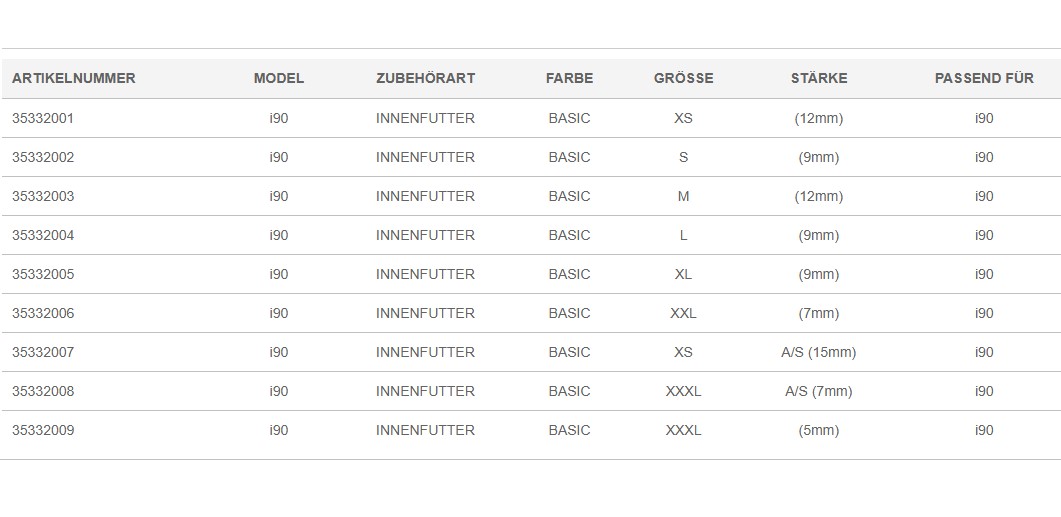Click the (5mm) thickness cell
Viewport: 1061px width, 517px height.
pyautogui.click(x=819, y=430)
